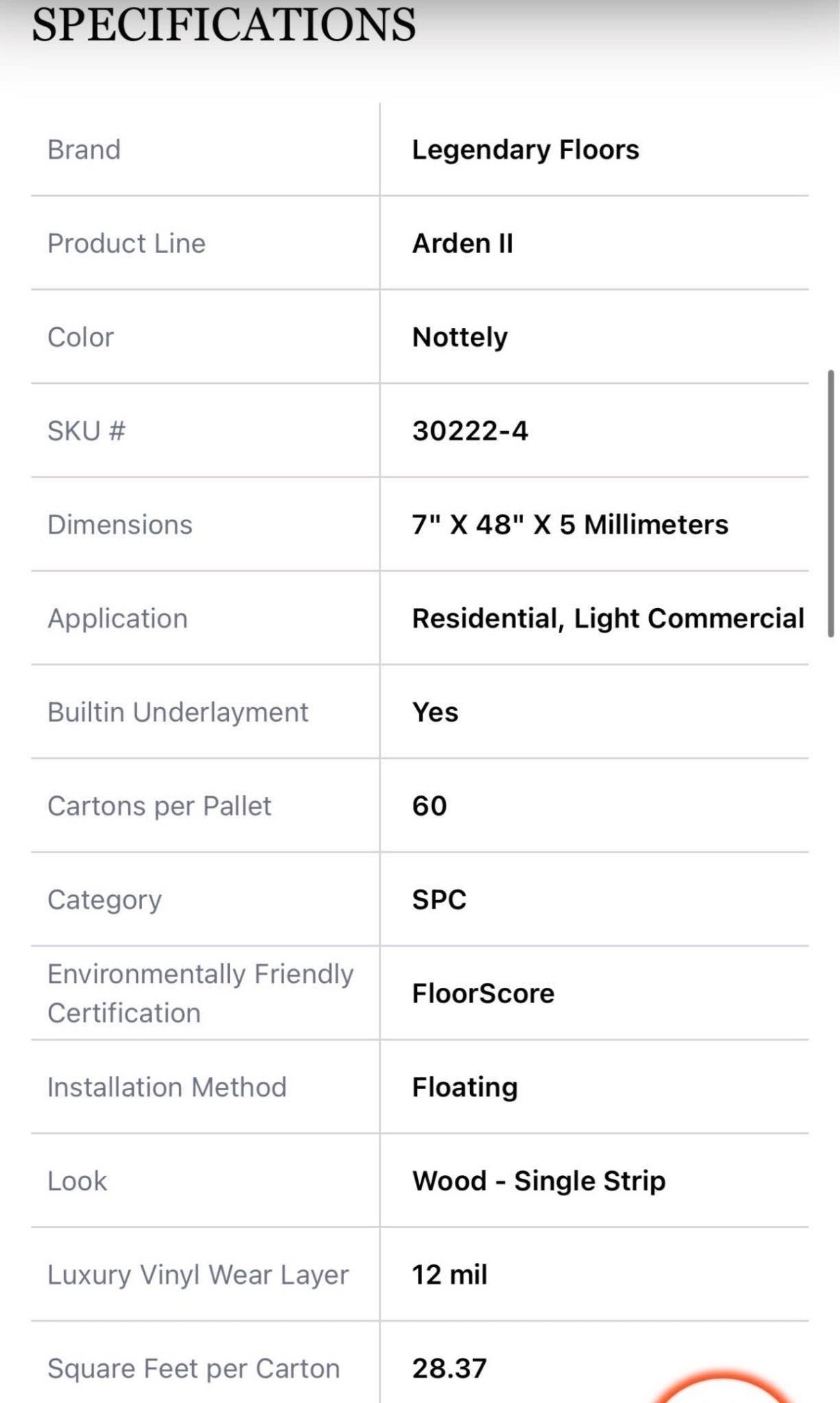Click Residential, Light Commercial application value
The height and width of the screenshot is (1403, 840).
(607, 619)
